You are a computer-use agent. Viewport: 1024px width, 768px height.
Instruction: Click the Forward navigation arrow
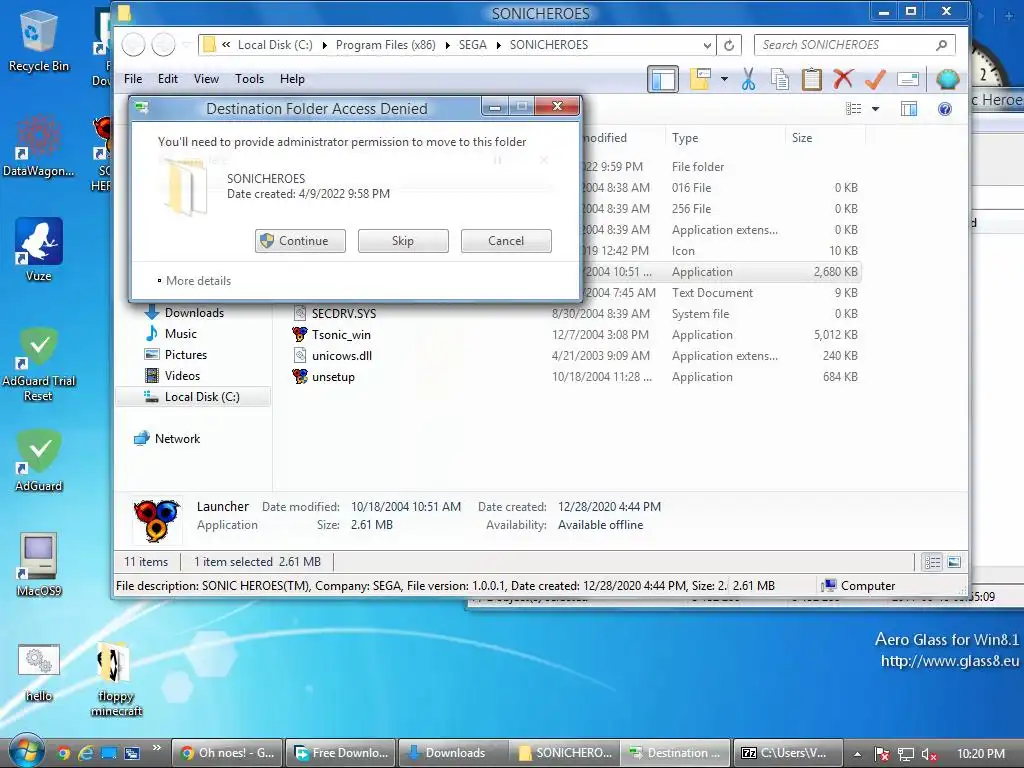pos(163,45)
